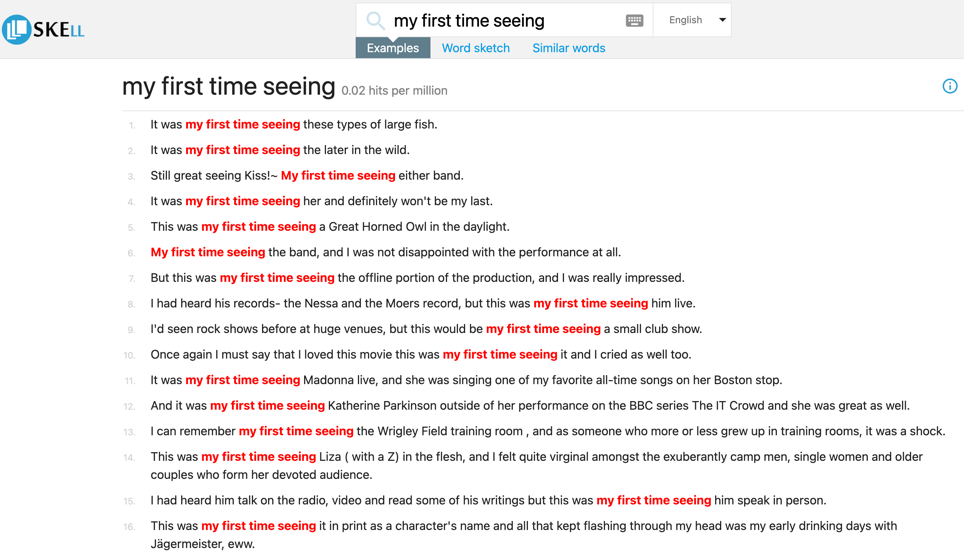
Task: Click the SKELL logo text
Action: pos(59,30)
